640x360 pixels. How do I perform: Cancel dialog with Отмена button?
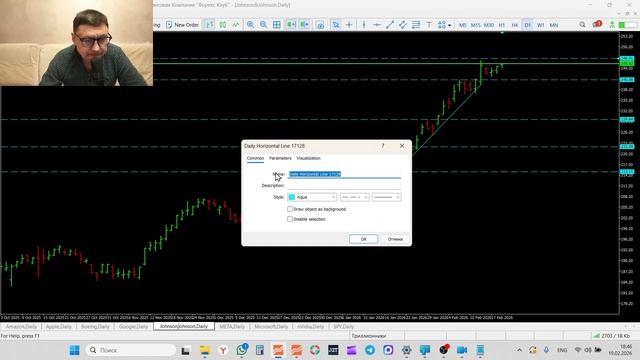[395, 239]
